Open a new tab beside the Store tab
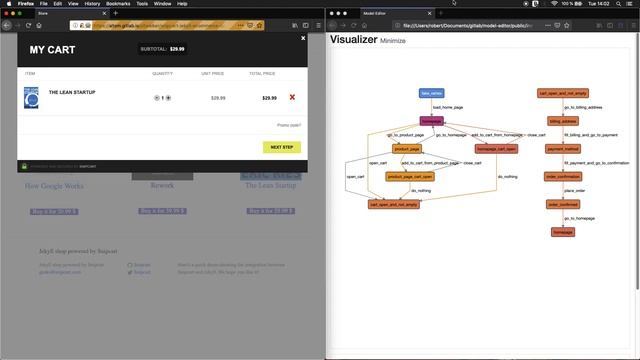 (116, 13)
